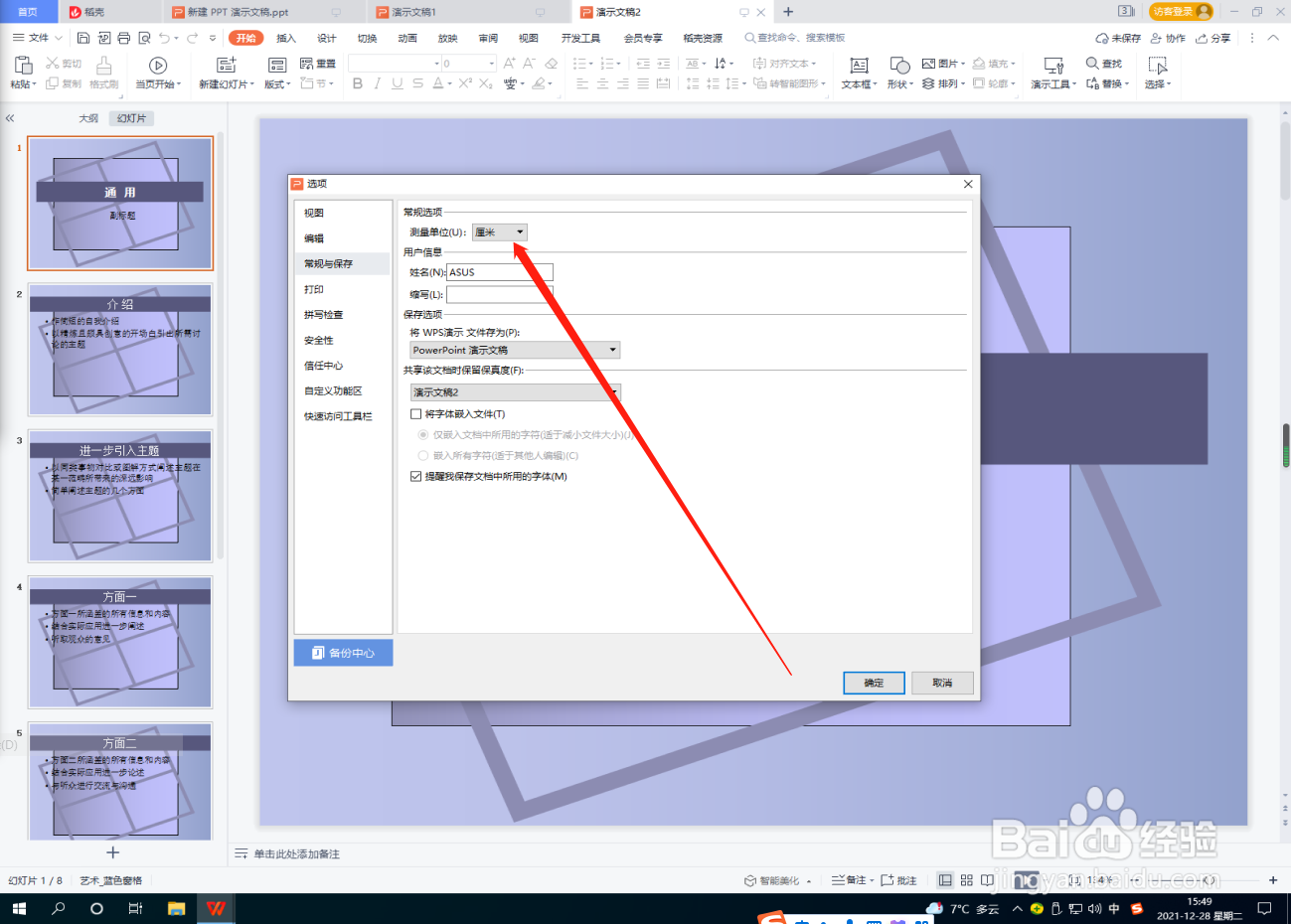The image size is (1291, 924).
Task: Uncheck remind me to save fonts checkbox
Action: pyautogui.click(x=416, y=477)
